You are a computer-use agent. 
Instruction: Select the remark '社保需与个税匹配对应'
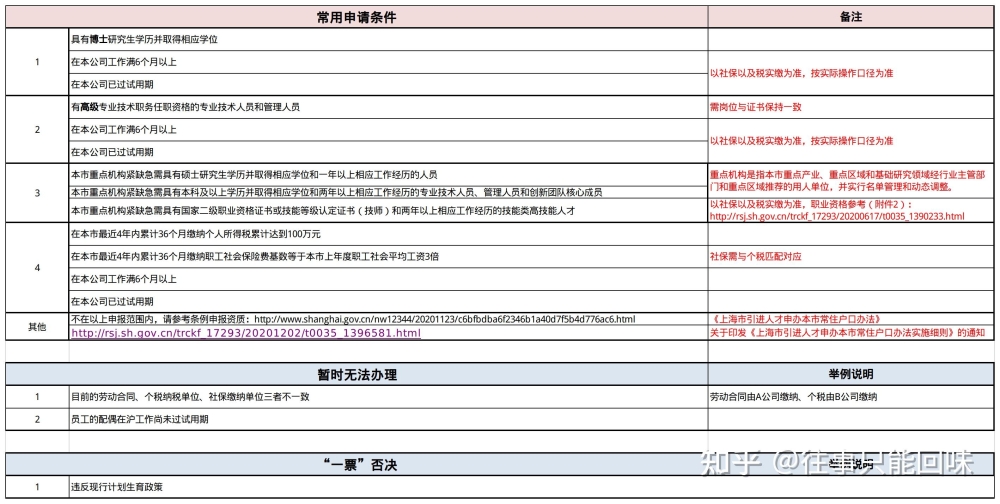click(x=755, y=256)
